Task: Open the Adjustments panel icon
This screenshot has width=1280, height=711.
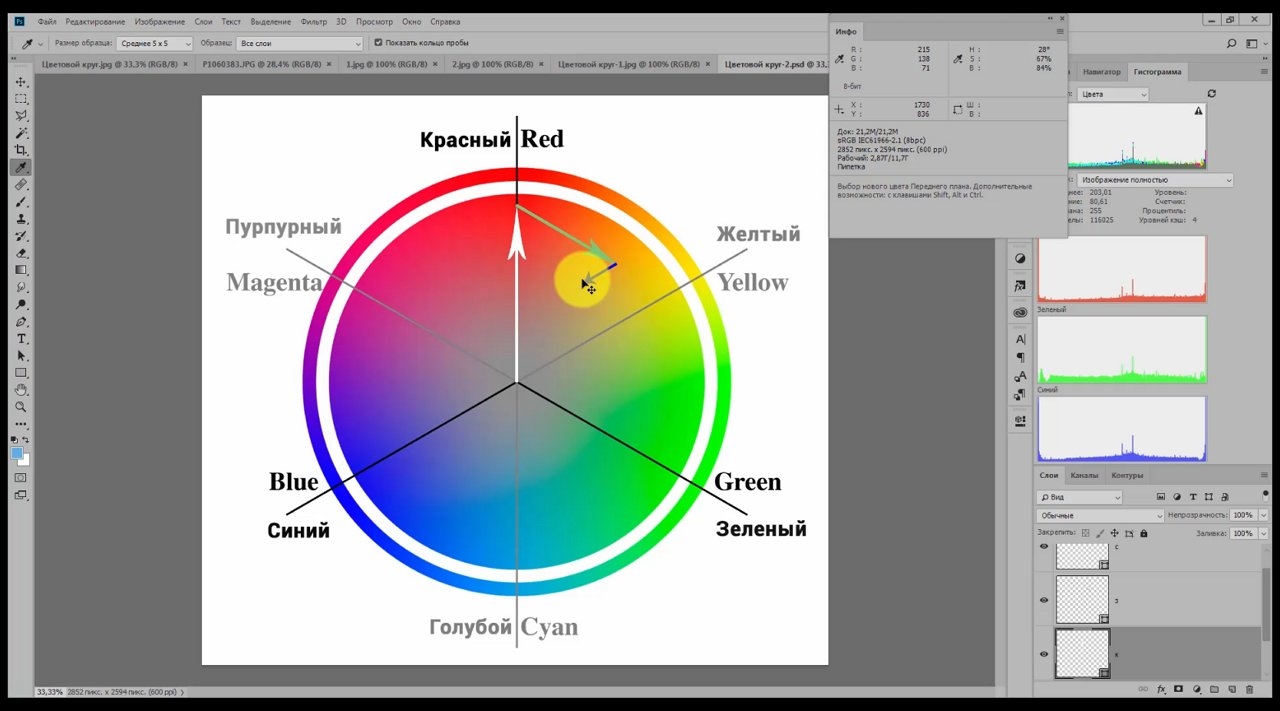Action: tap(1020, 258)
